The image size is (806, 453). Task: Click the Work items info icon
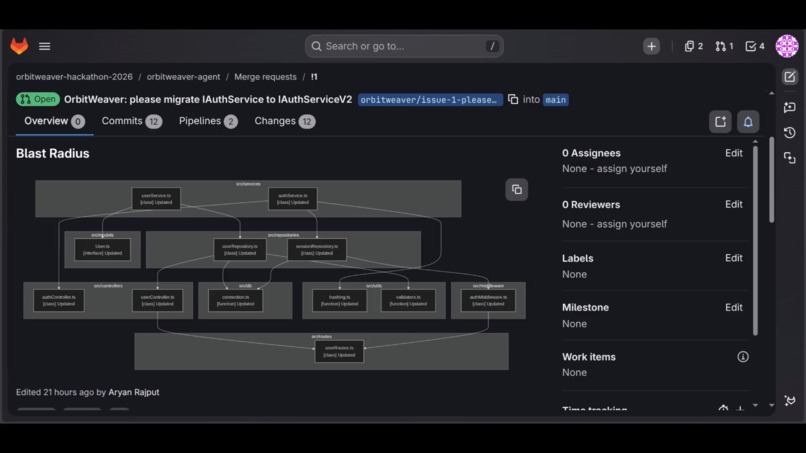tap(743, 357)
